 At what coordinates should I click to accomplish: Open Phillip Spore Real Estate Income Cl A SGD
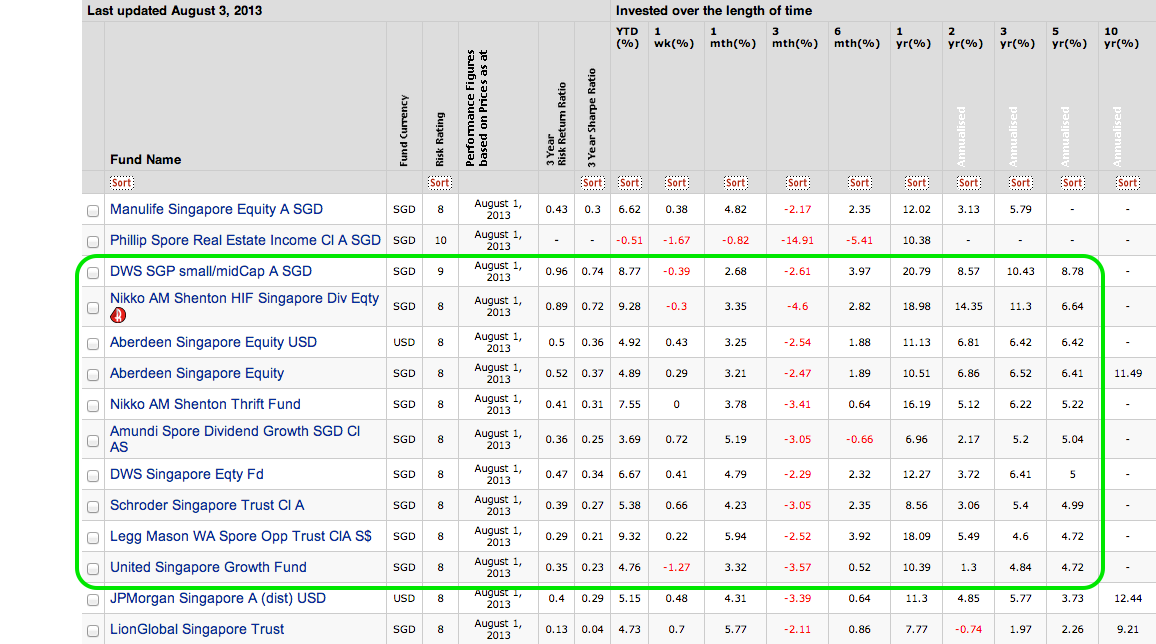tap(245, 240)
